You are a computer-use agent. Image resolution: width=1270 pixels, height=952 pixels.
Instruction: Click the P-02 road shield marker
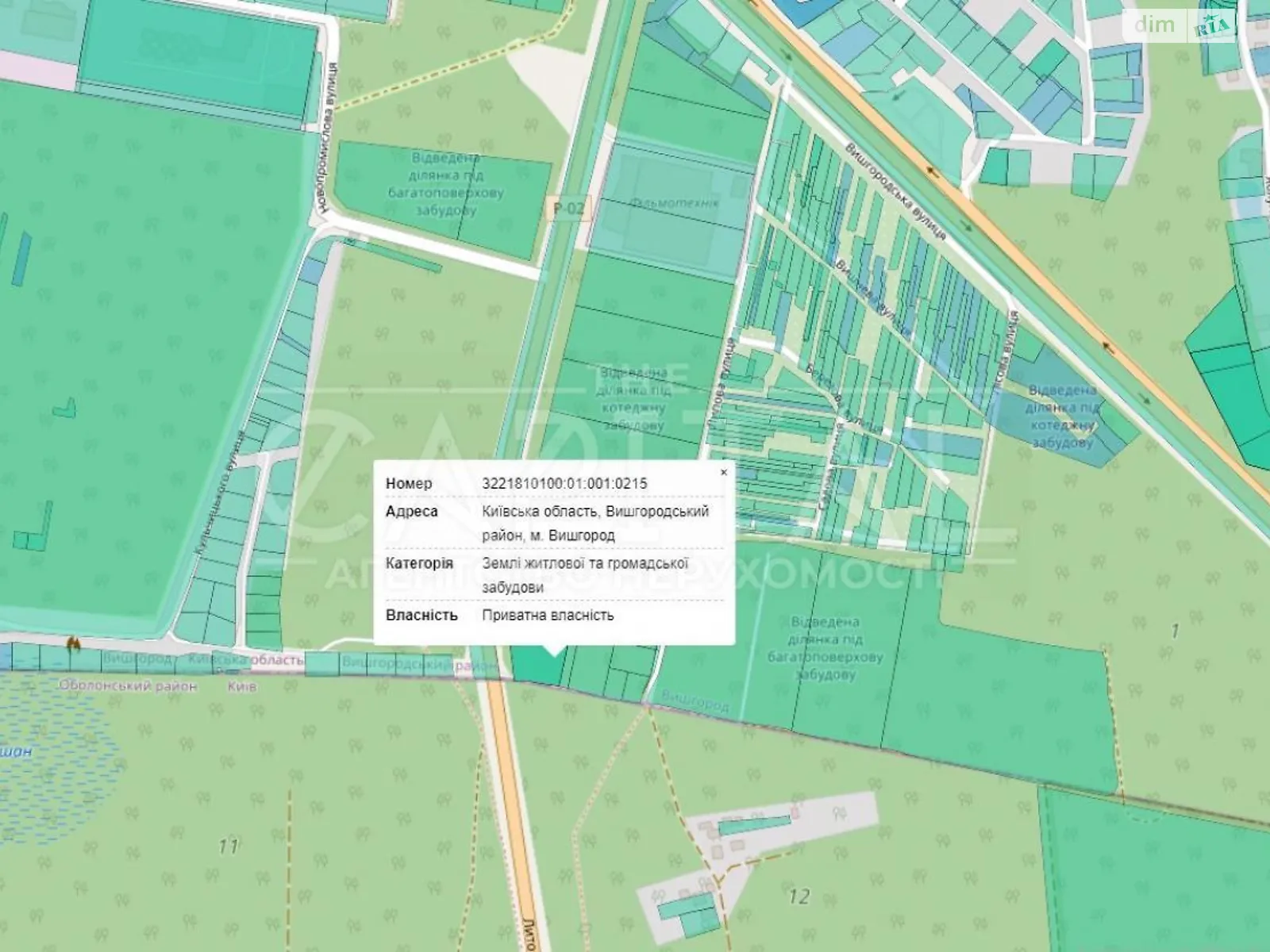coord(568,209)
